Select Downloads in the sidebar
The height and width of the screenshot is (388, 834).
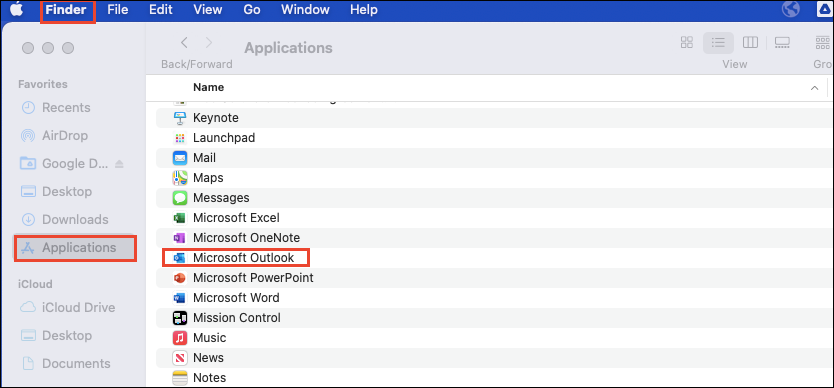(64, 219)
